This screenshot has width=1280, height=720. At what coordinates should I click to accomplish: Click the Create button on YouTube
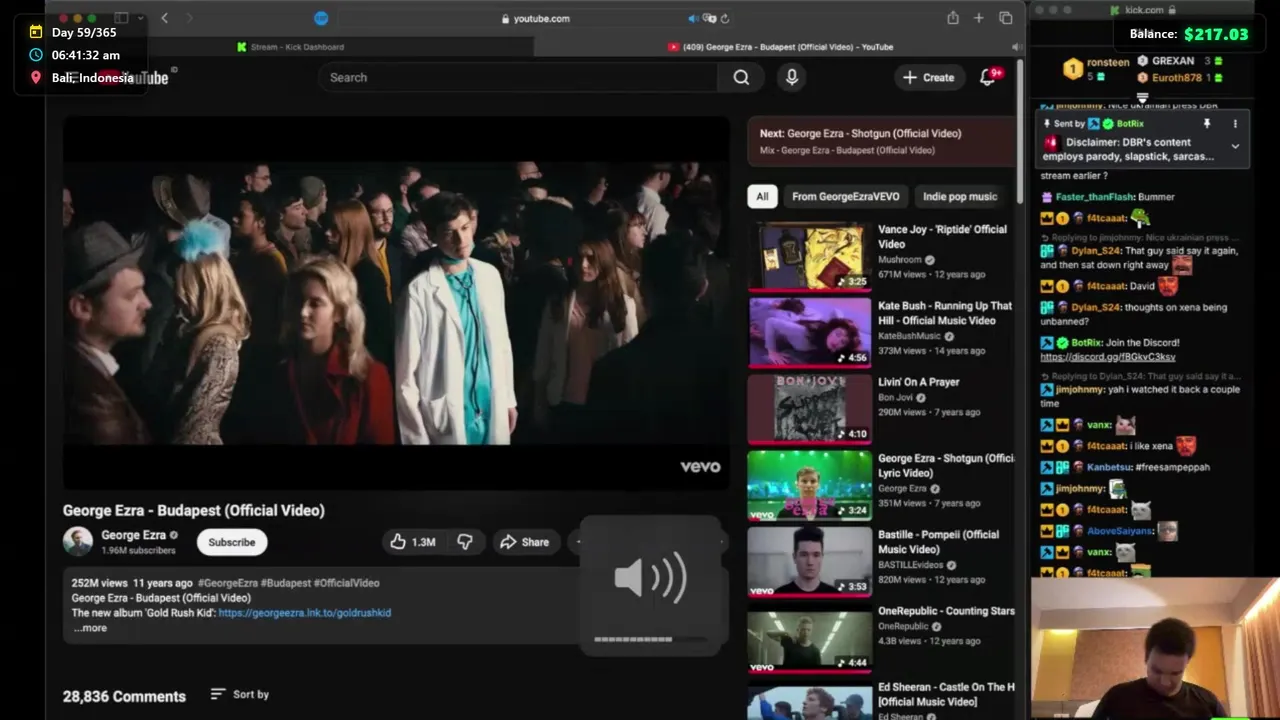pos(929,77)
